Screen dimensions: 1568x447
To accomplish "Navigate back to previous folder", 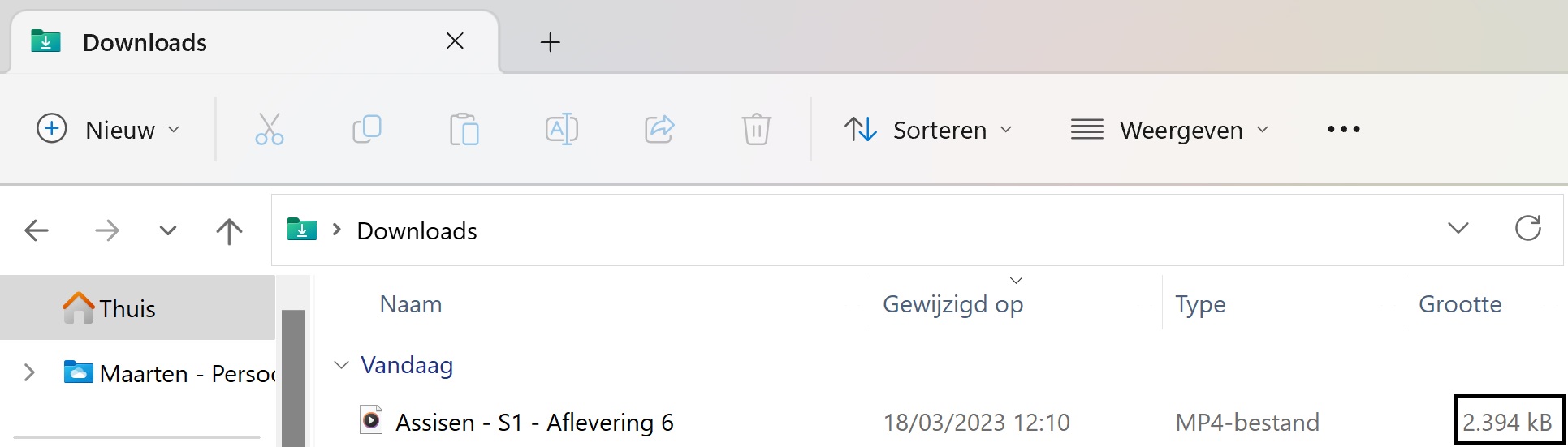I will [x=37, y=231].
